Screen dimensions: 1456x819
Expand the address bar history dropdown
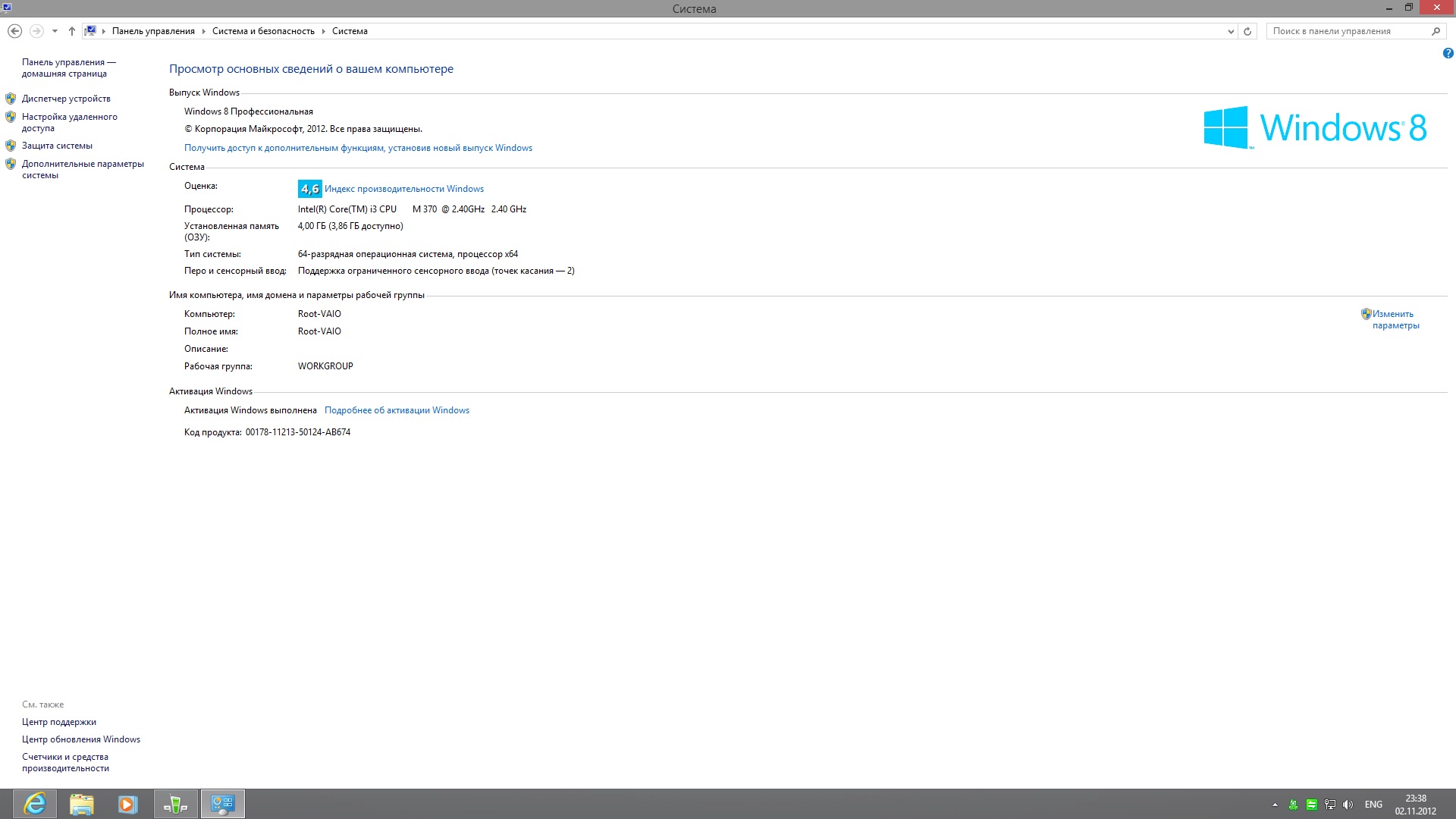pos(1231,31)
